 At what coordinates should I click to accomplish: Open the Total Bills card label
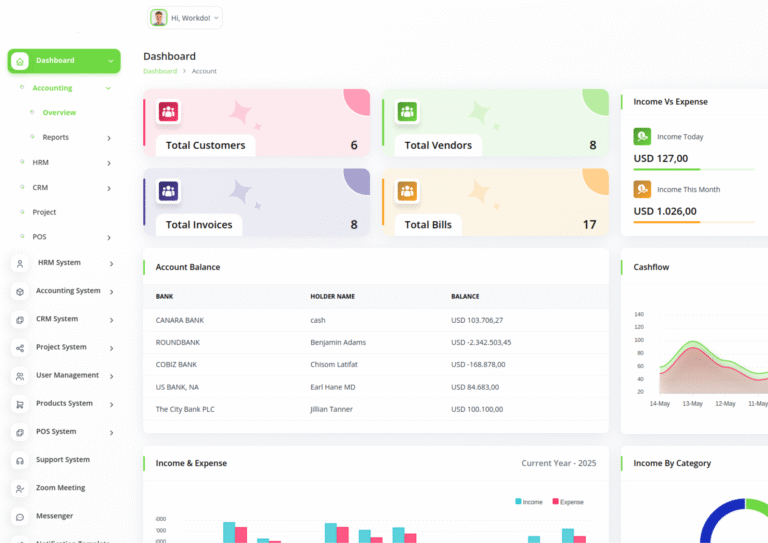pyautogui.click(x=428, y=225)
